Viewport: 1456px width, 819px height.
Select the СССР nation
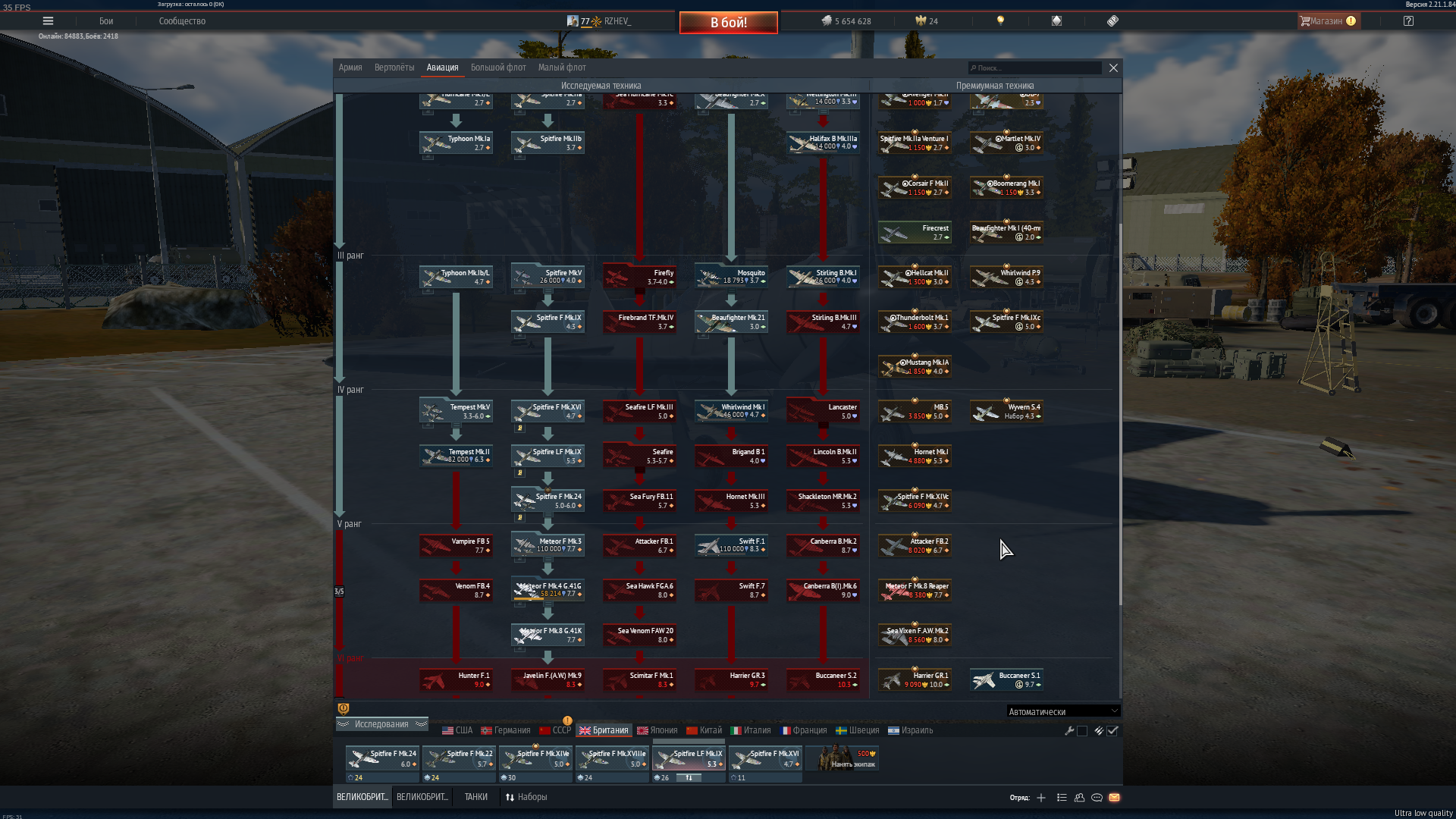(555, 730)
